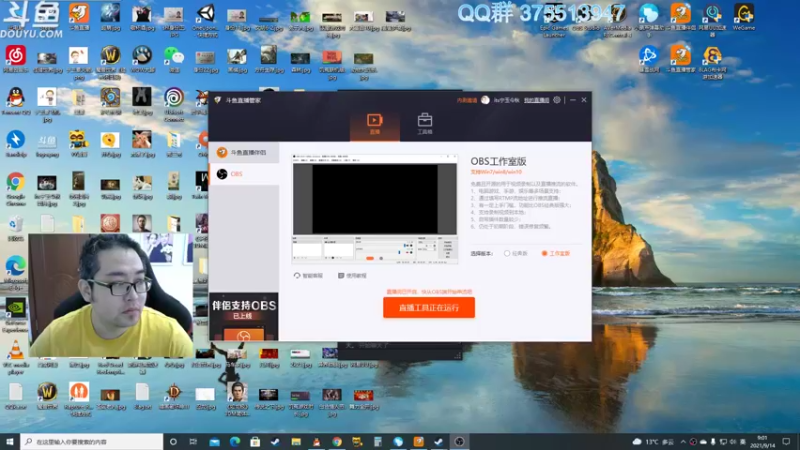Open the 使用教程 tutorial link

[352, 276]
